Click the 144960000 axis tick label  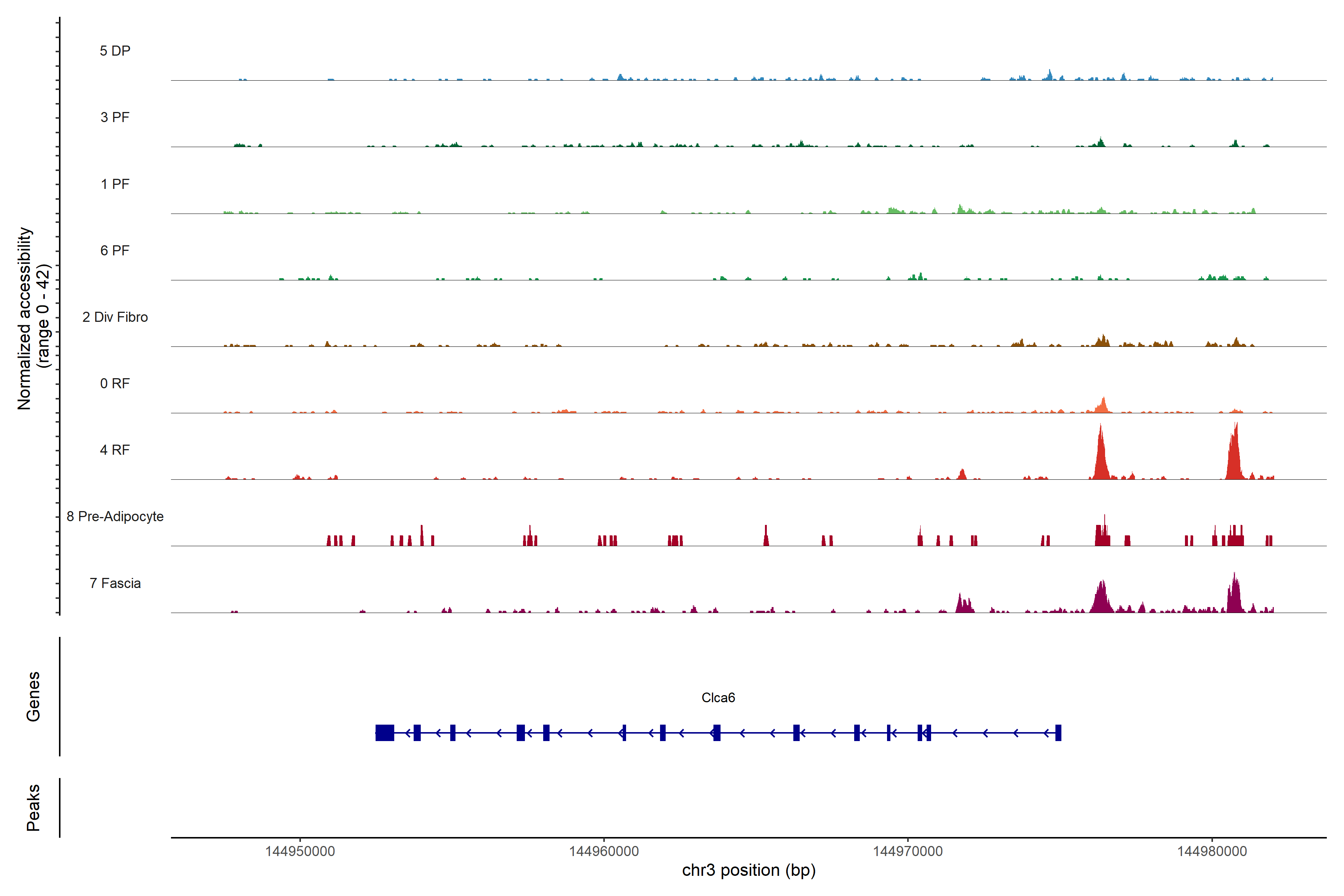pos(604,852)
